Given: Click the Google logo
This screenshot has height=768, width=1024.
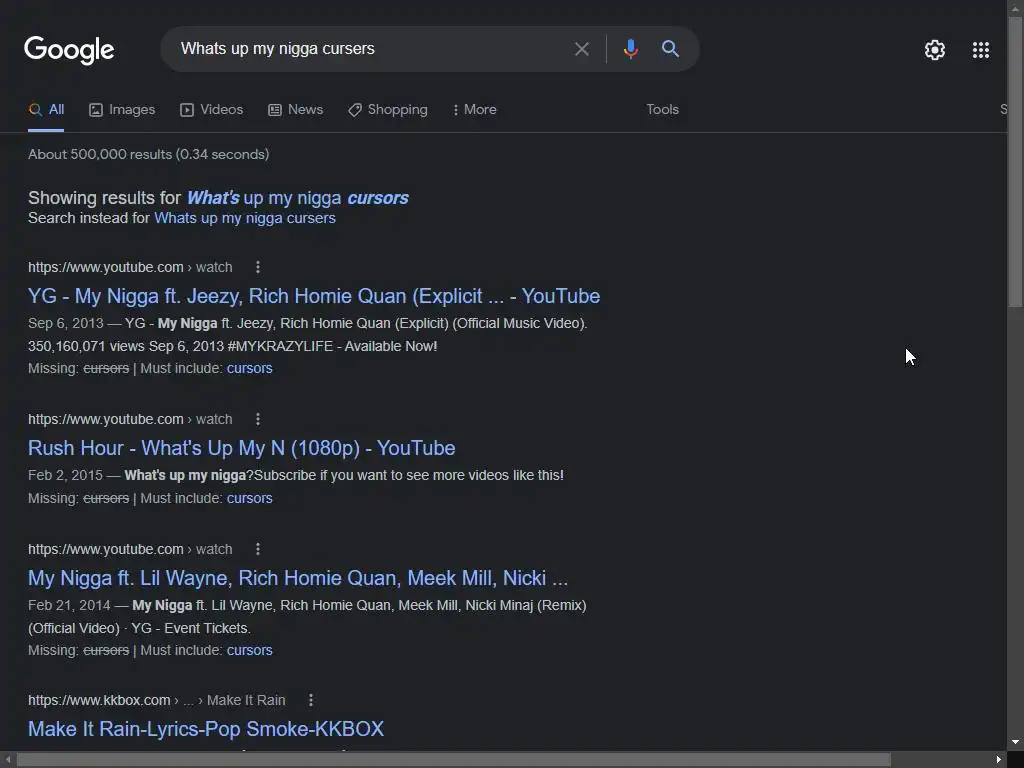Looking at the screenshot, I should pos(69,50).
